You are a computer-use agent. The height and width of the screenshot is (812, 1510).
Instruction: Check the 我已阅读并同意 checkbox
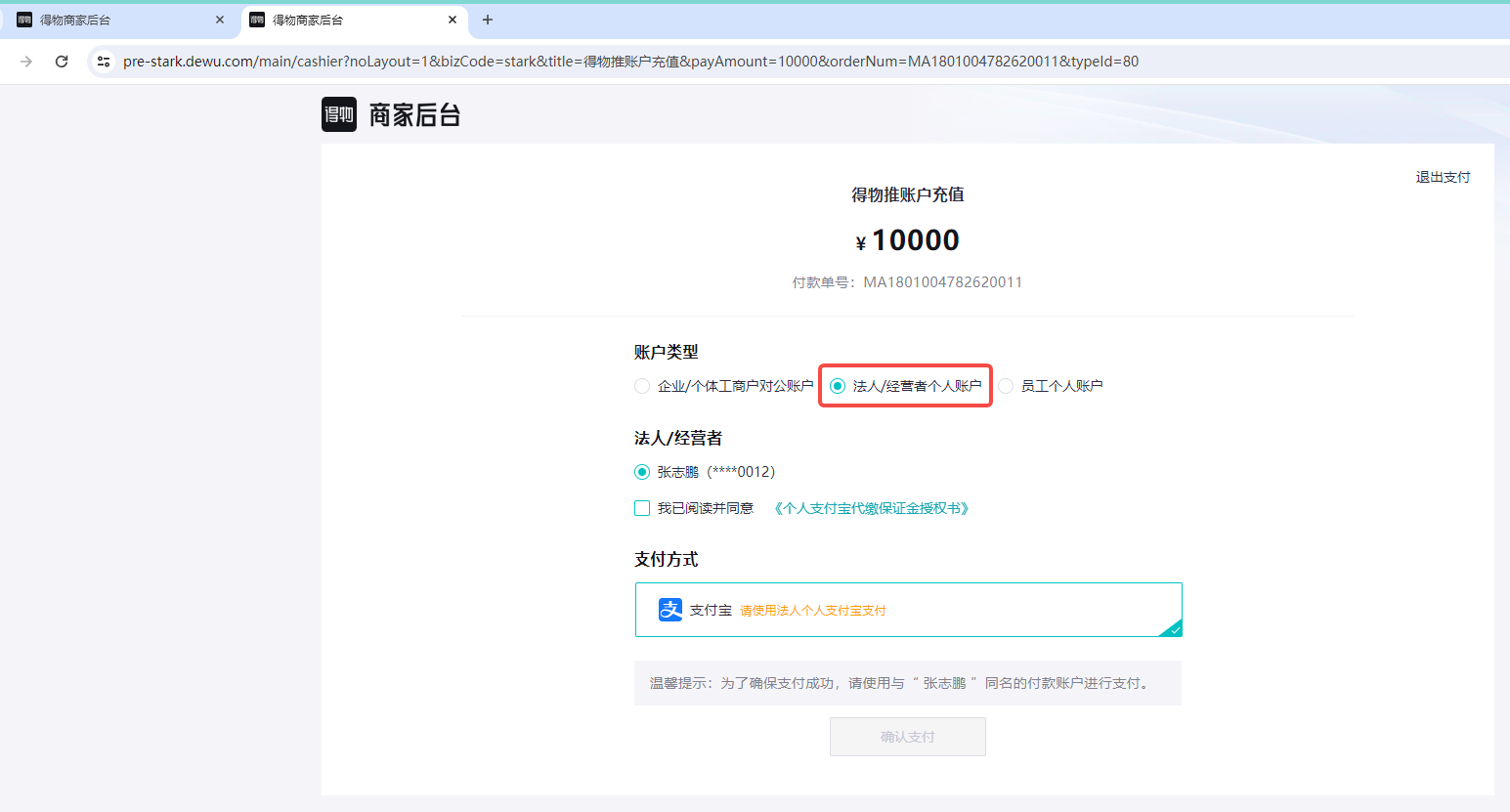(642, 508)
